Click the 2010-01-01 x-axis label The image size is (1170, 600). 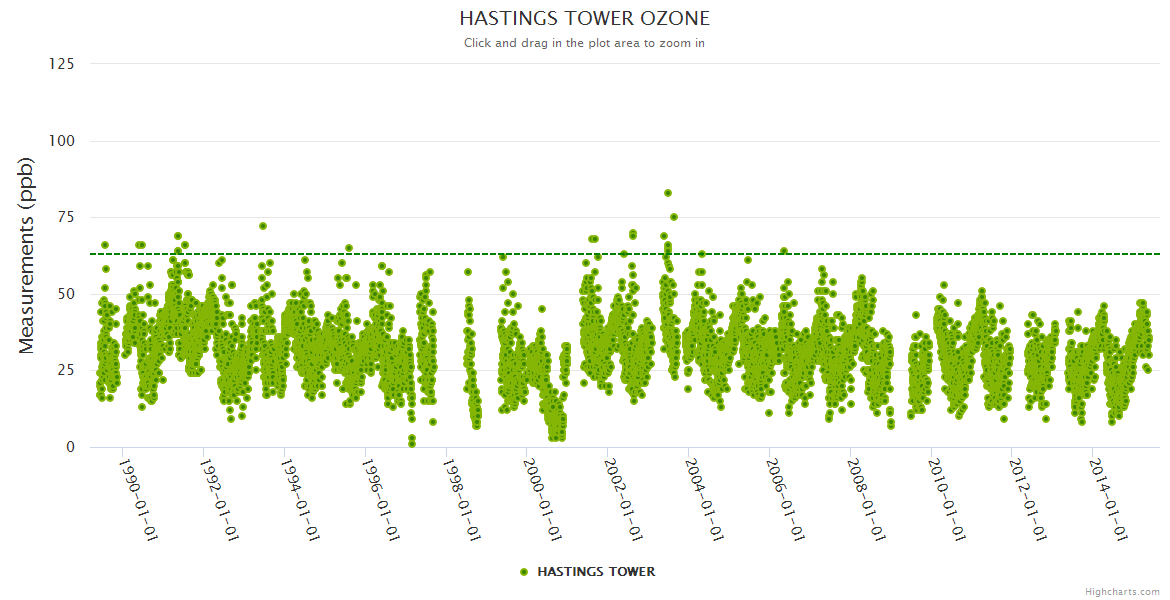coord(948,499)
